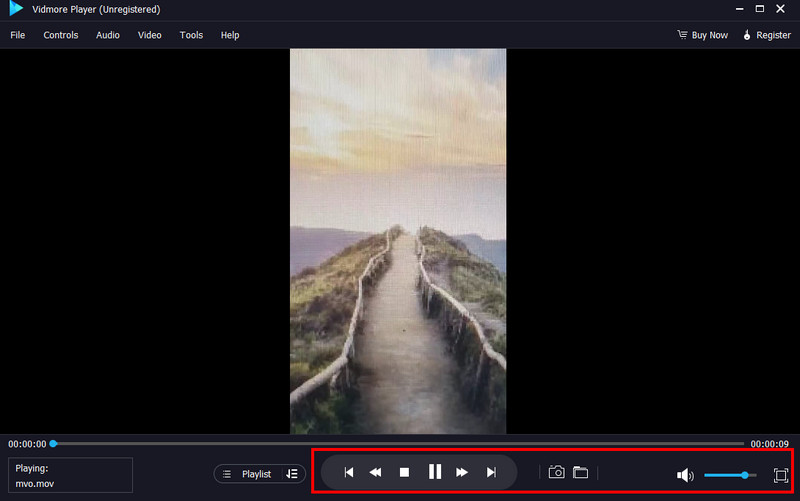The width and height of the screenshot is (800, 501).
Task: Click the video display area
Action: (398, 241)
